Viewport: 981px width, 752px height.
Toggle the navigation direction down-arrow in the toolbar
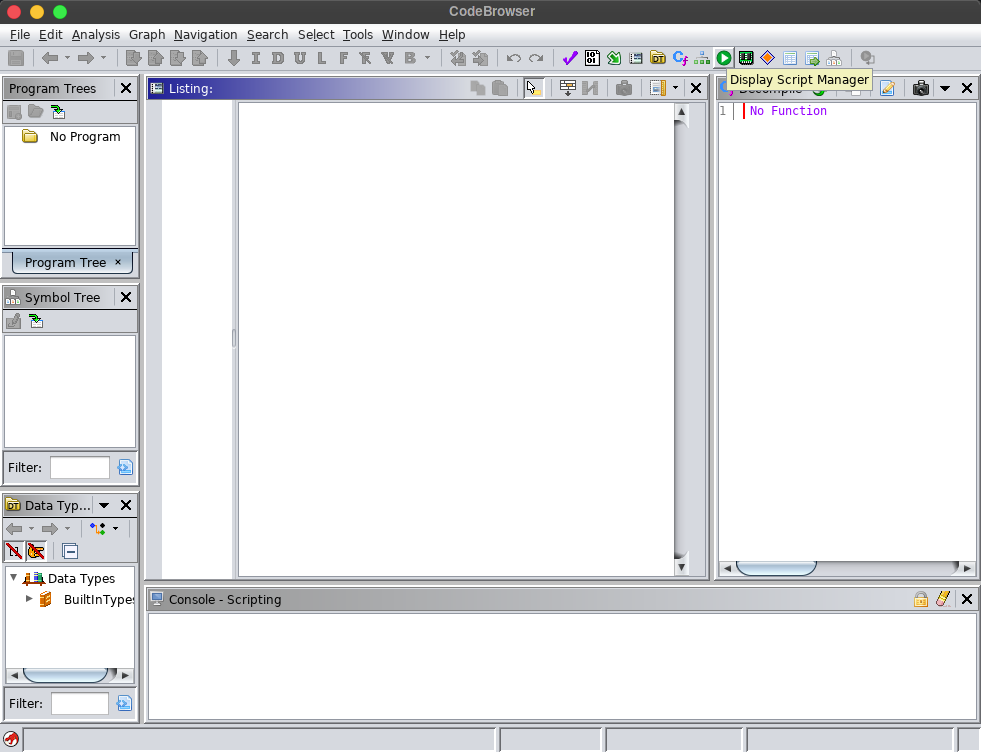click(234, 58)
